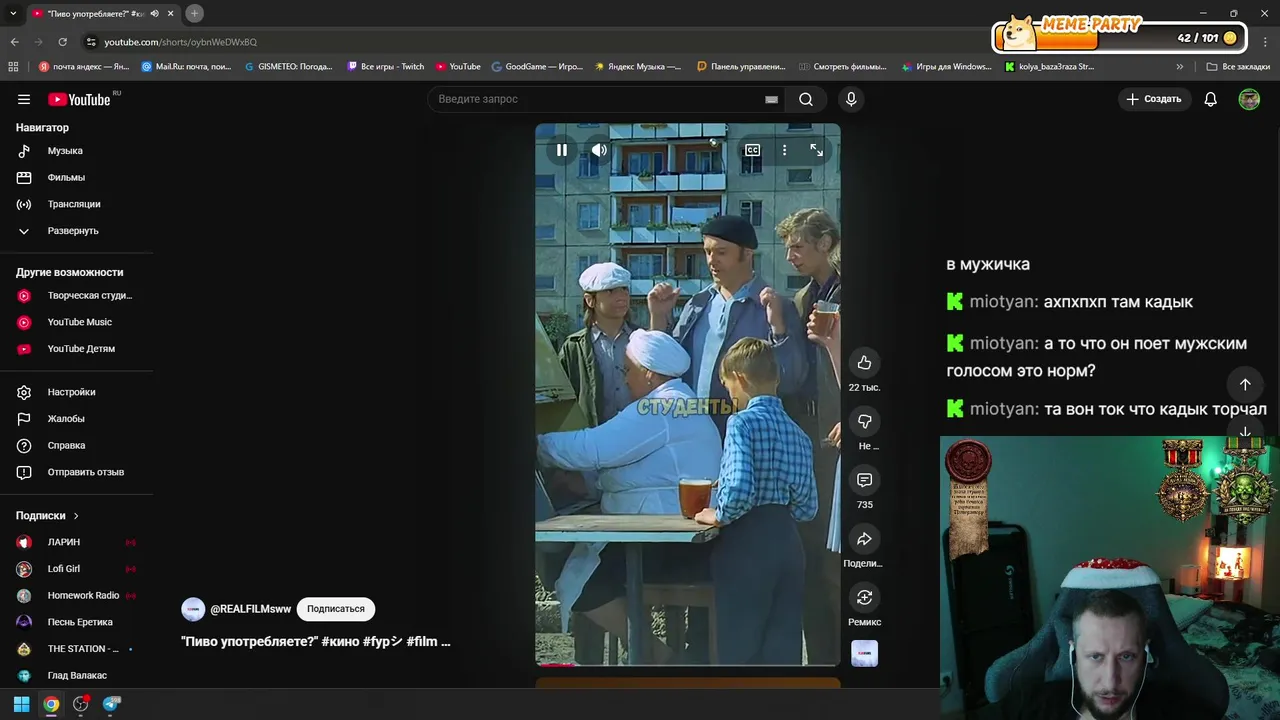Share the Short via Поделиться
The width and height of the screenshot is (1280, 720).
[864, 539]
